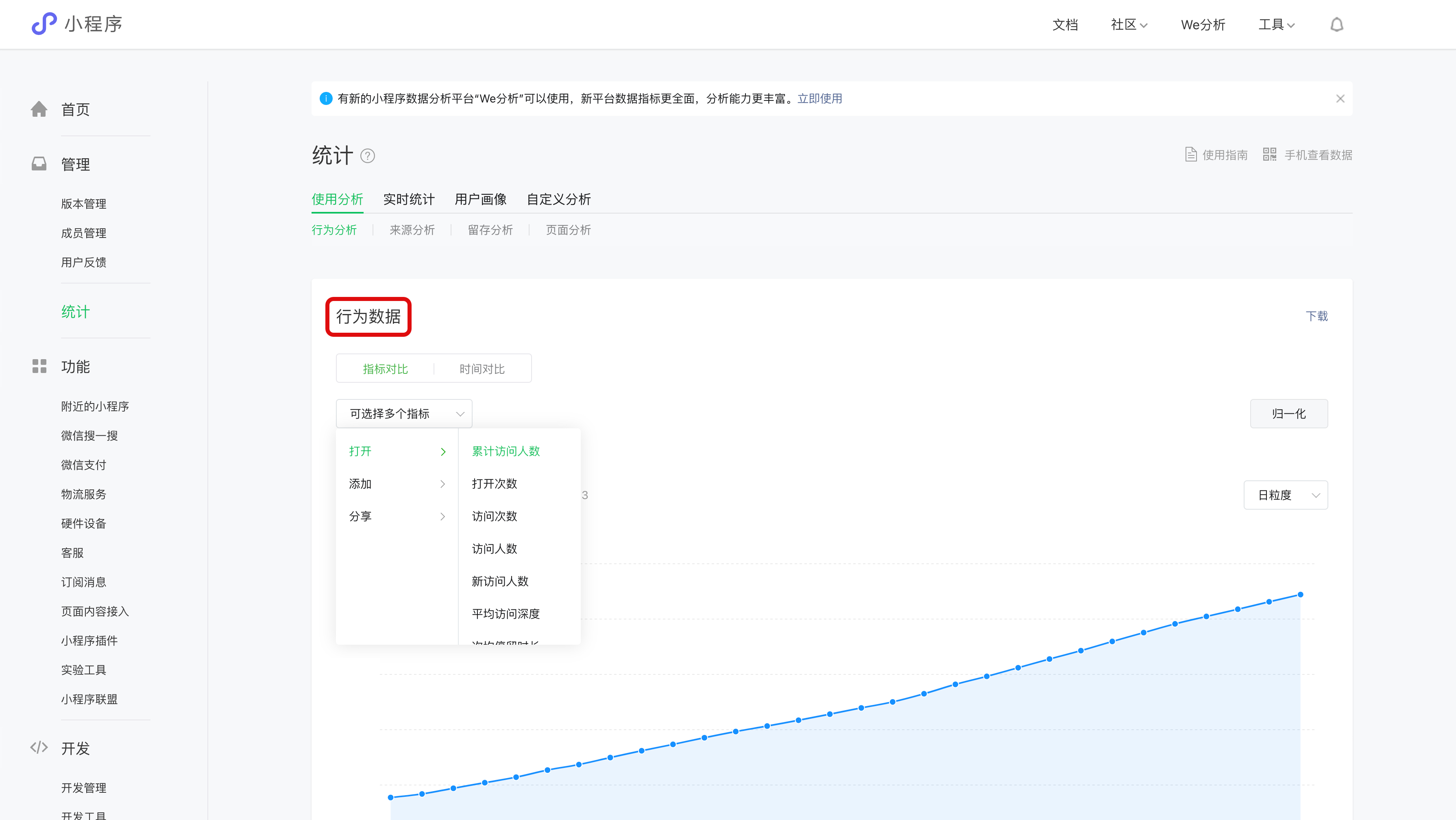Open 页面内容接入 in sidebar

(95, 611)
